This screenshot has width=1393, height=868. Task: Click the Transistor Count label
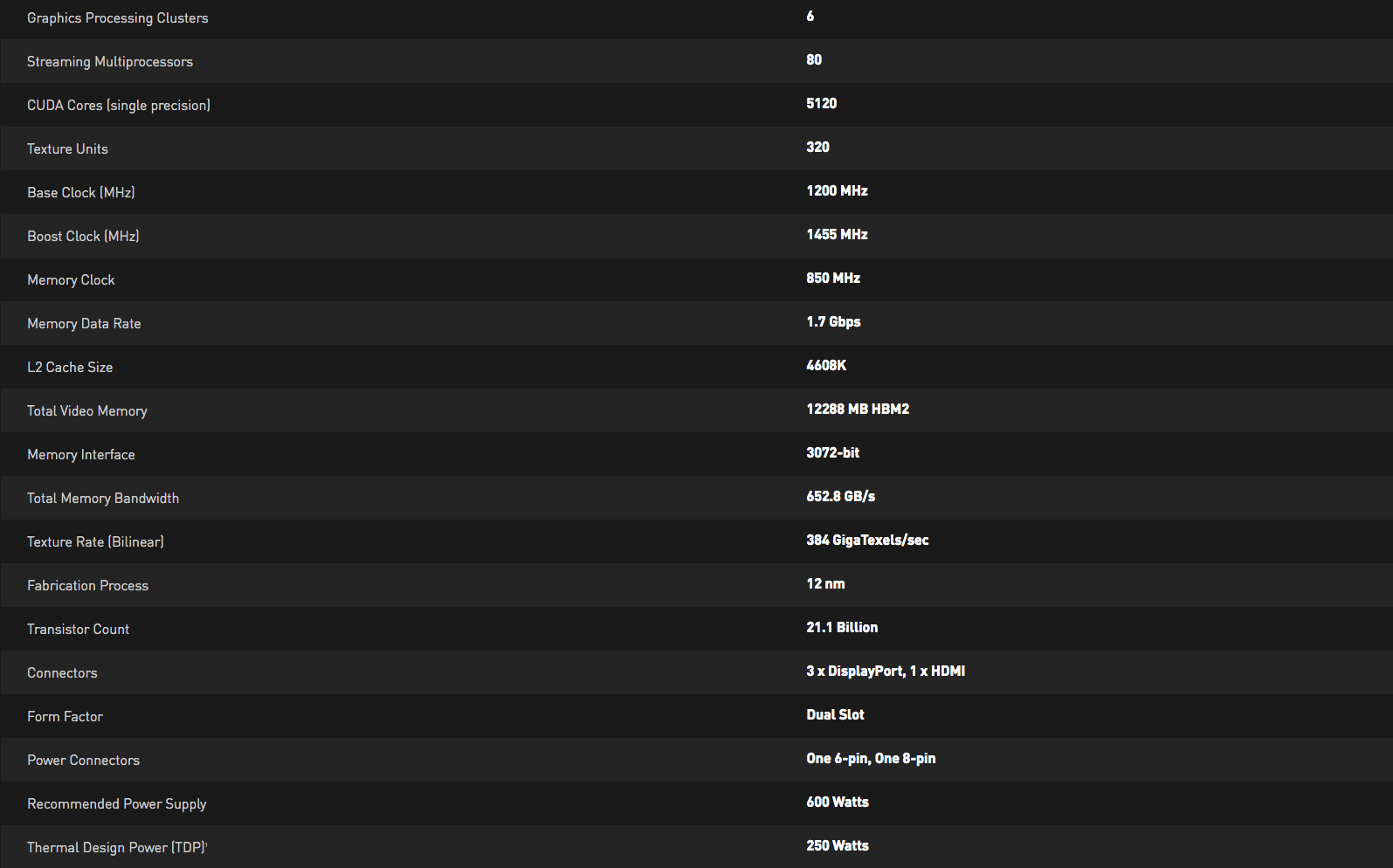78,630
